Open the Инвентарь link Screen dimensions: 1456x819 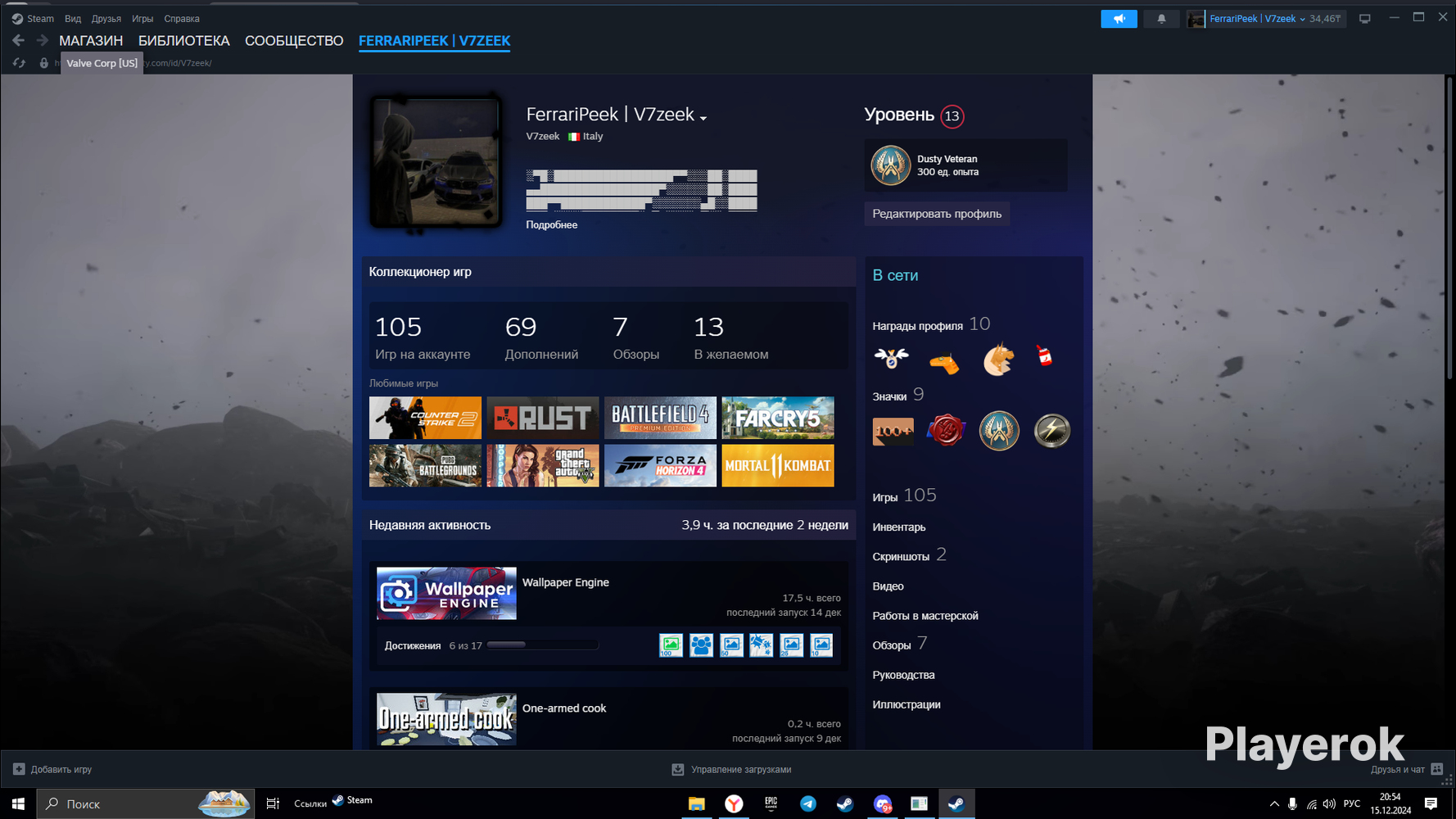coord(899,527)
